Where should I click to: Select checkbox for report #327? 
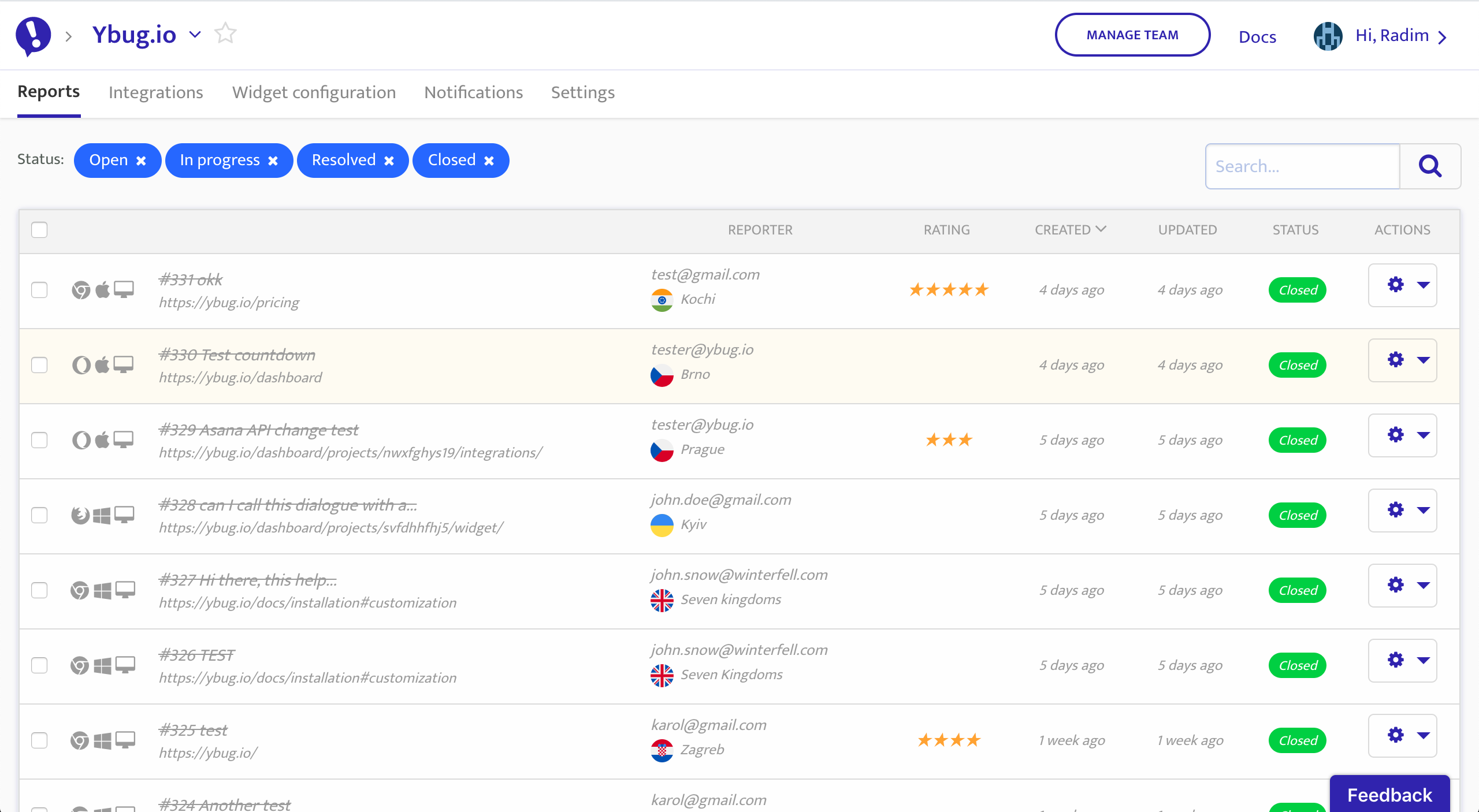39,590
